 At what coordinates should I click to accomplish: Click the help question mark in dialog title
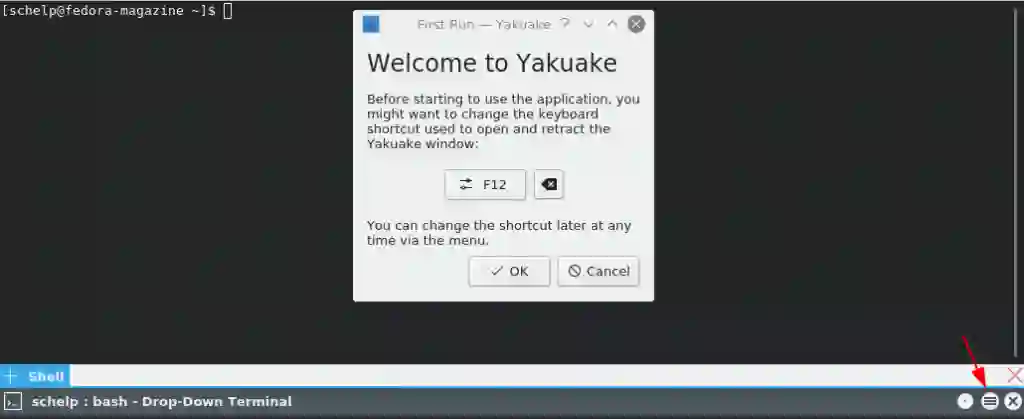(566, 24)
